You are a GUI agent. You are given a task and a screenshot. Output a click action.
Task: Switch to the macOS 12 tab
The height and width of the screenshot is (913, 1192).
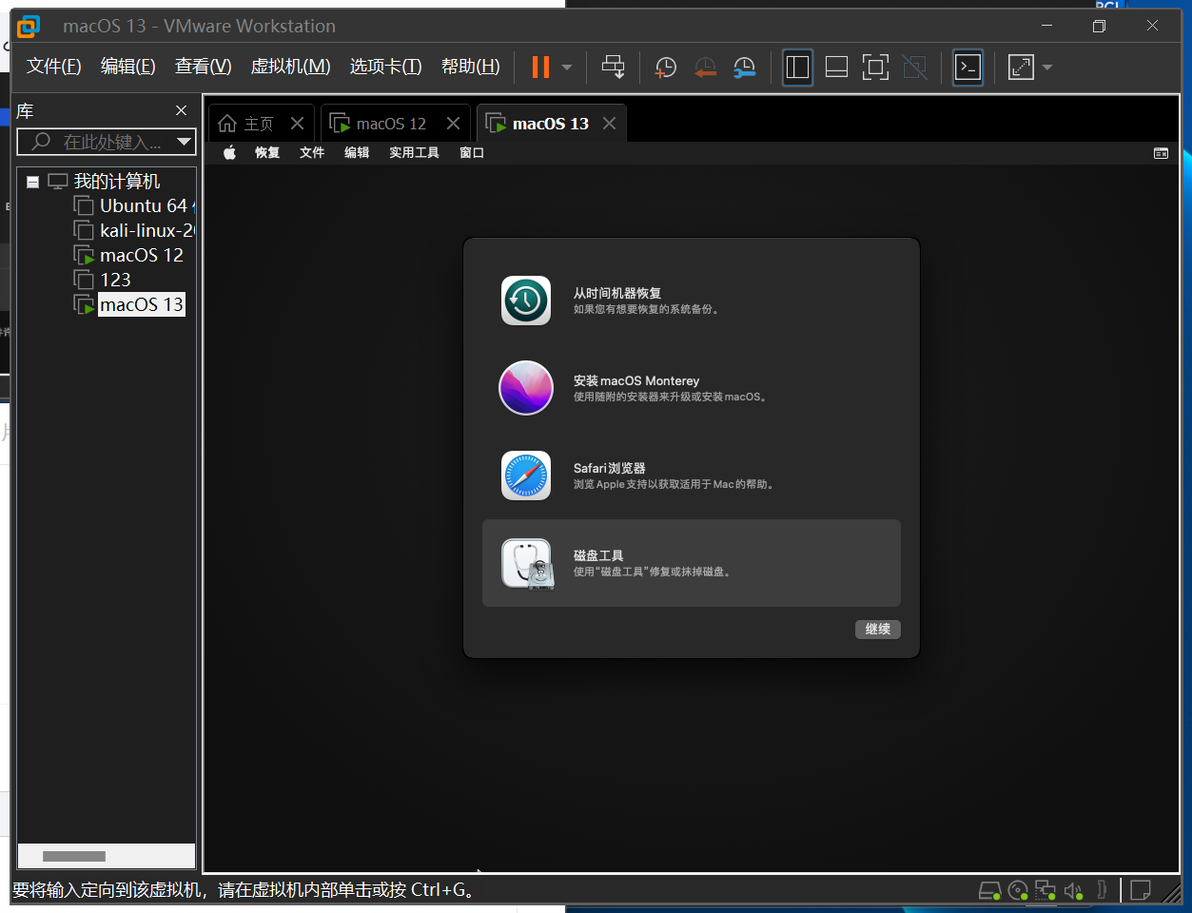391,123
